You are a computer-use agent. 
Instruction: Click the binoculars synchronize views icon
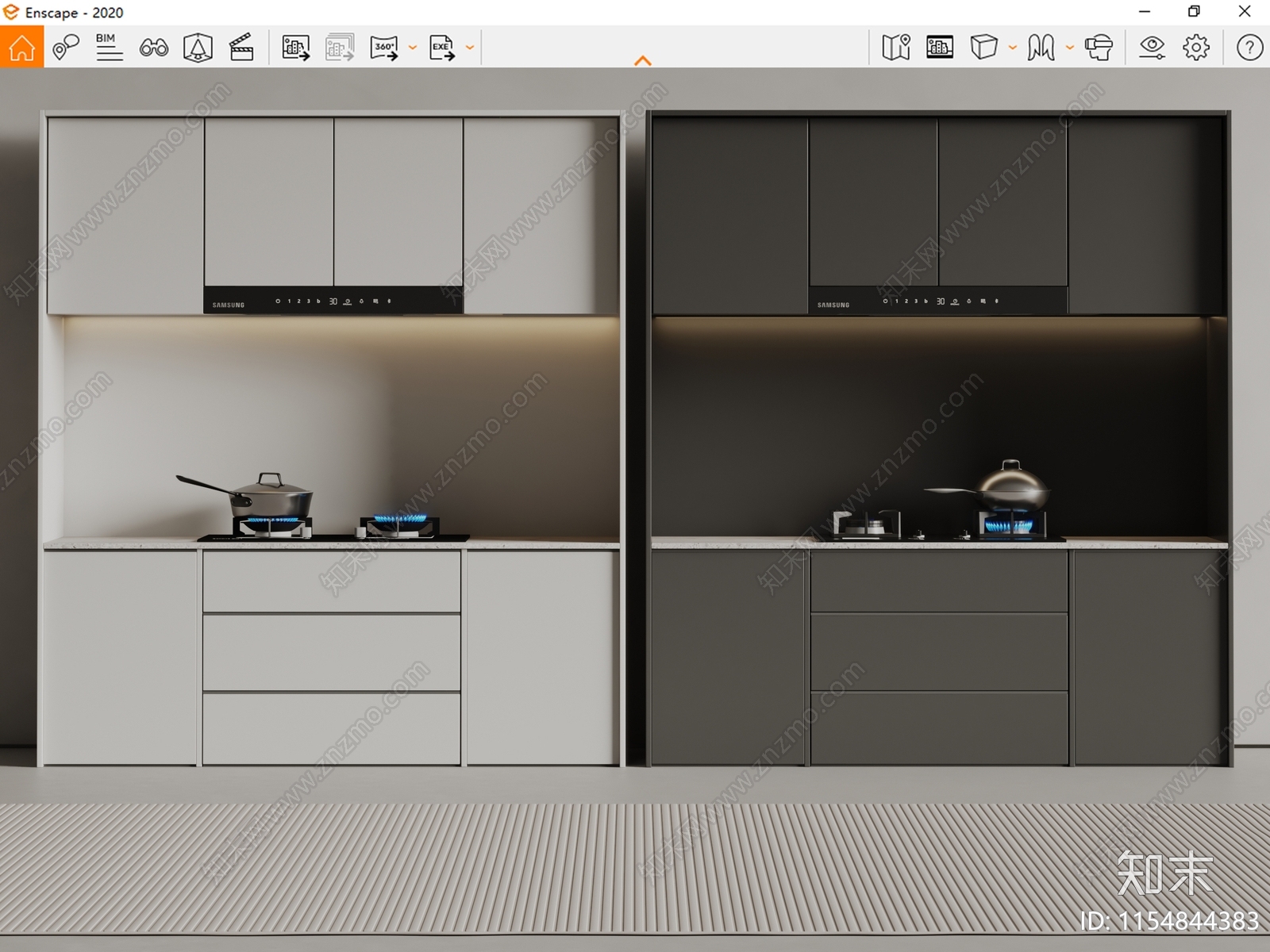[153, 48]
